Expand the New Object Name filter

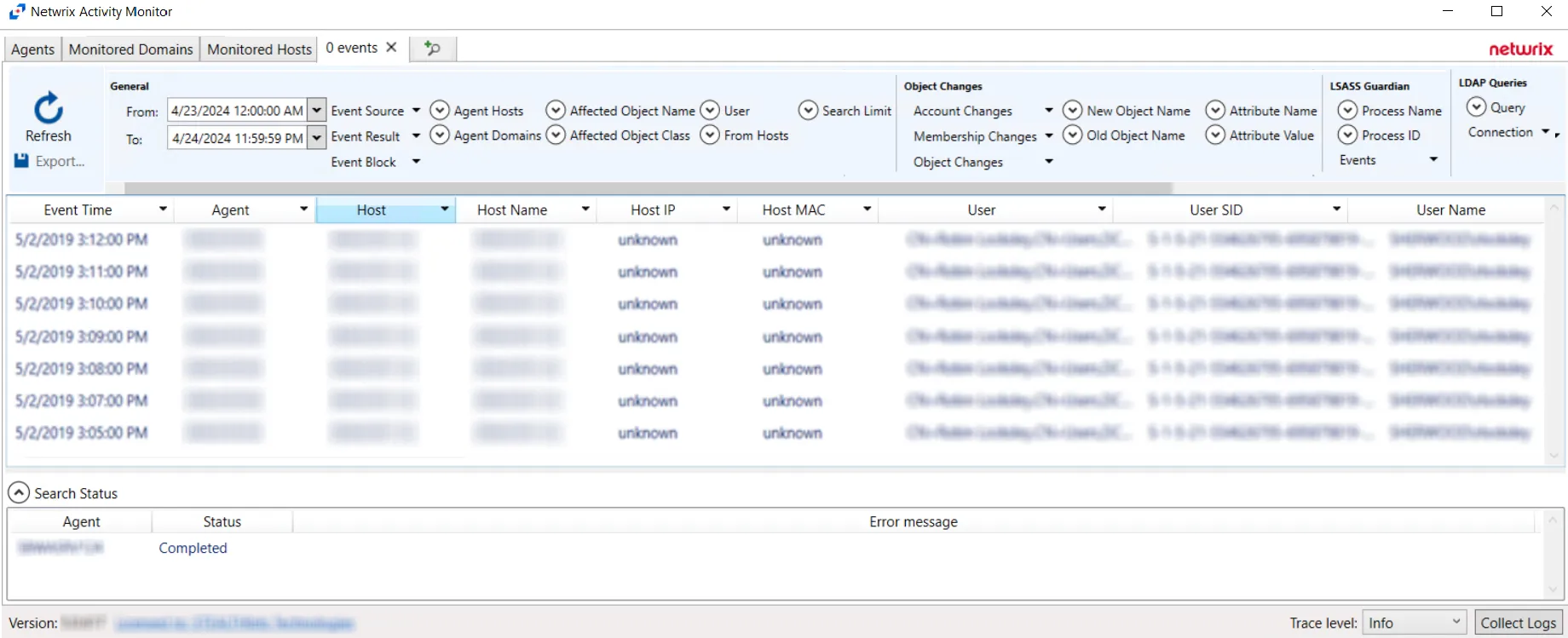[x=1073, y=111]
